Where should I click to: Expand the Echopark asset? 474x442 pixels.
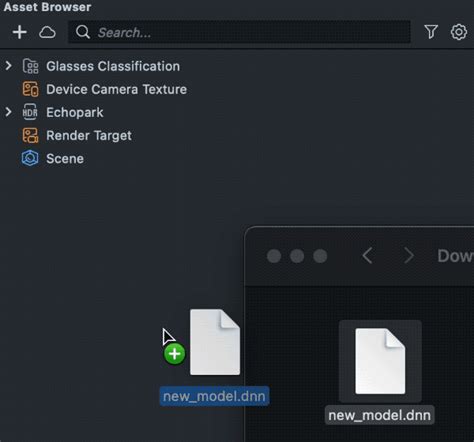pos(9,112)
